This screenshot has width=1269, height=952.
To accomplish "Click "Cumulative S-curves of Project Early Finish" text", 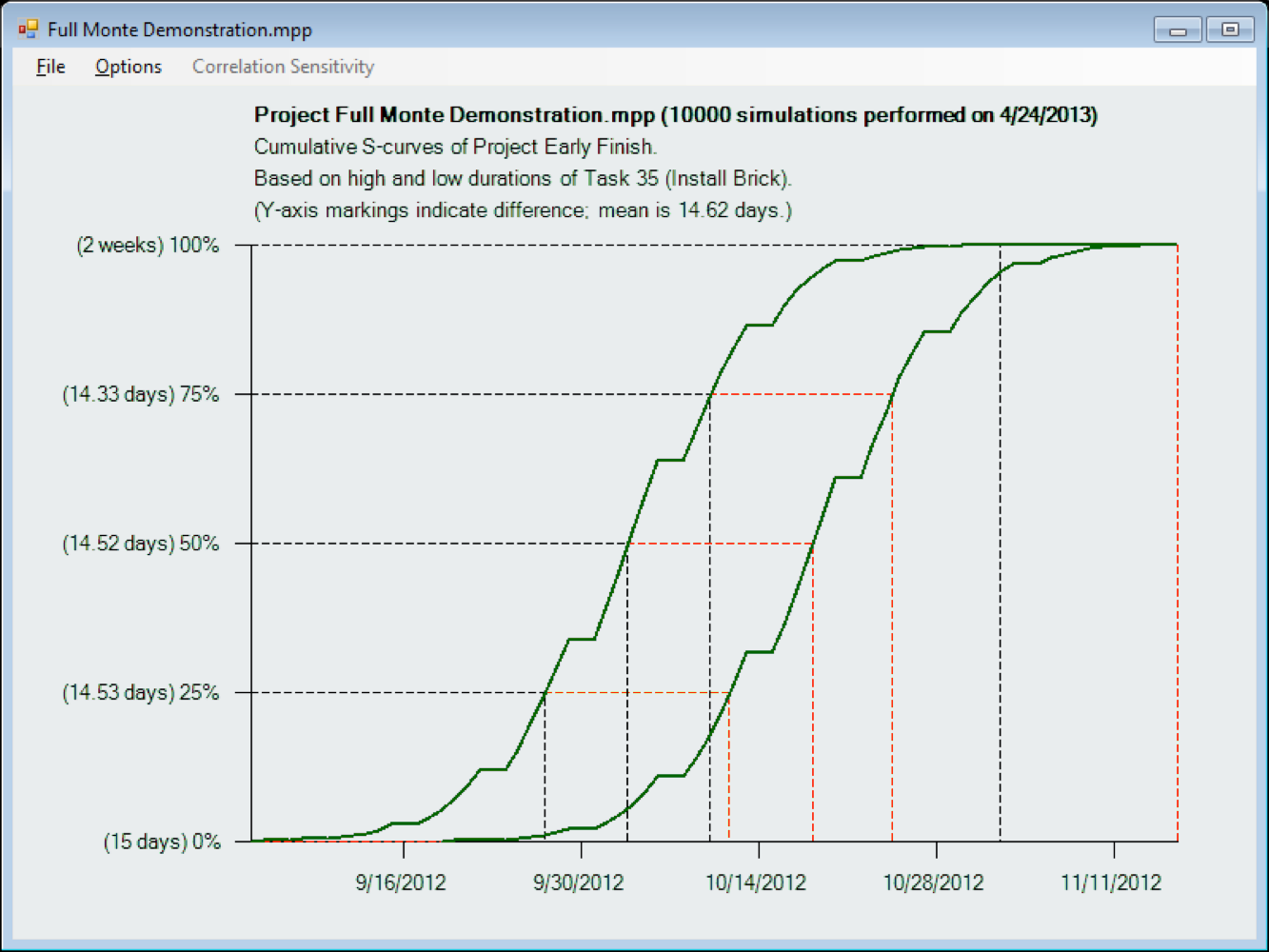I will (x=455, y=147).
